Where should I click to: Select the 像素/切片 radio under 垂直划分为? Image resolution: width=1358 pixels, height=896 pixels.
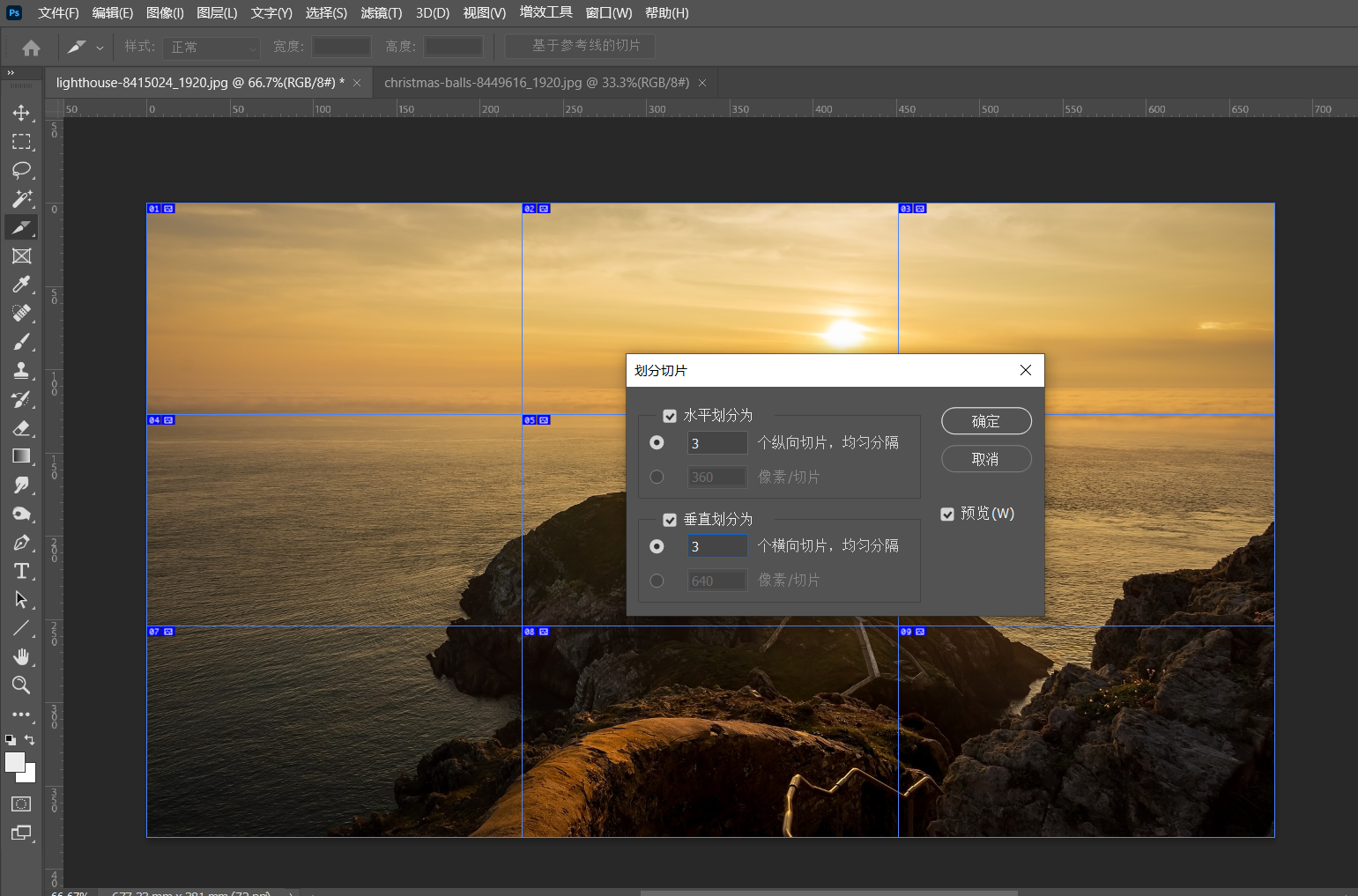click(657, 581)
